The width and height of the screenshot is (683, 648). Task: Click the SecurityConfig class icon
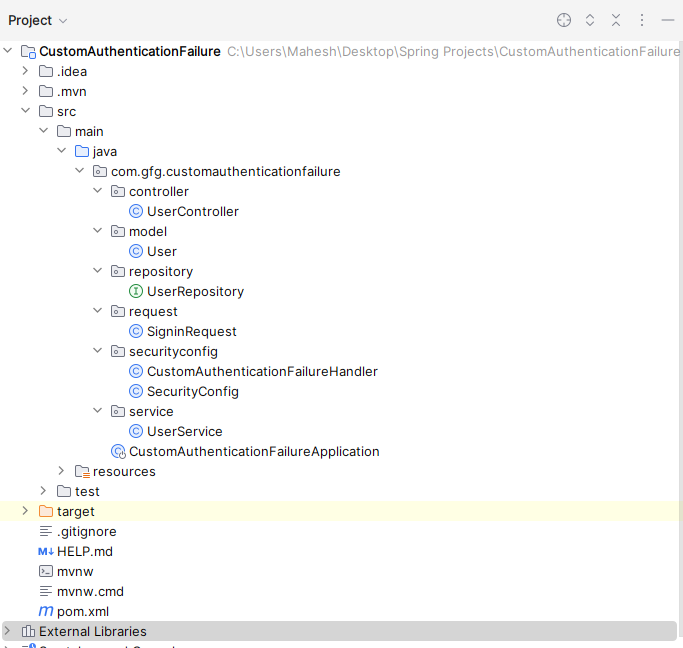click(x=136, y=391)
